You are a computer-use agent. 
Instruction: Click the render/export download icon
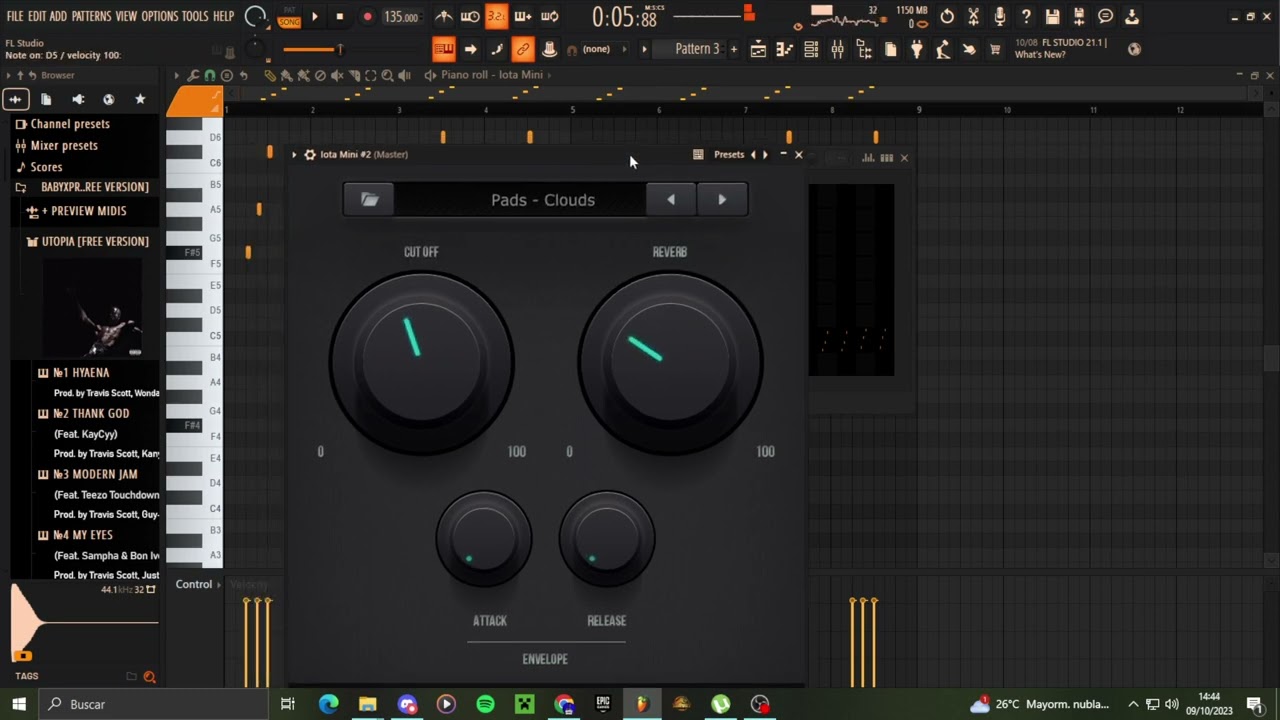point(1131,16)
